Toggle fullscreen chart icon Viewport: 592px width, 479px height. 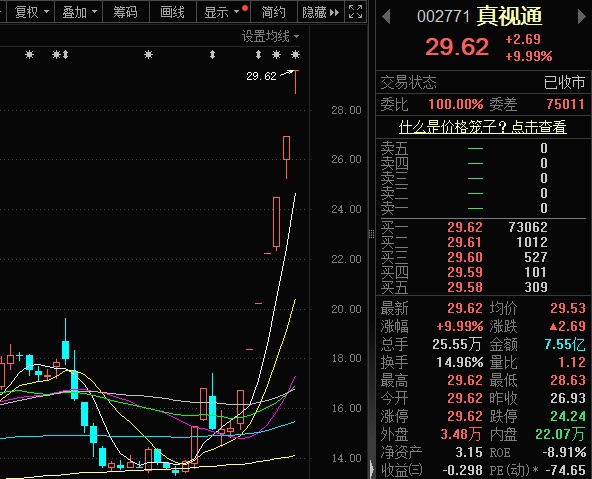click(x=355, y=12)
